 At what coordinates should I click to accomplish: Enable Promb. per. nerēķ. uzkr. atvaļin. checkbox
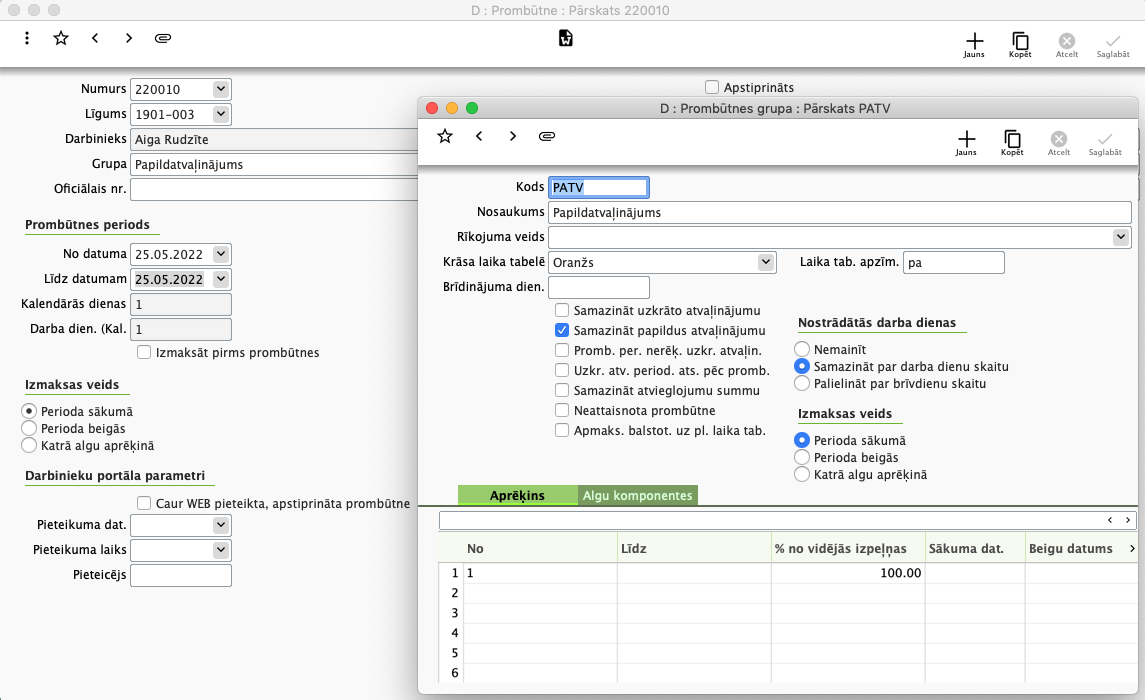pyautogui.click(x=562, y=350)
